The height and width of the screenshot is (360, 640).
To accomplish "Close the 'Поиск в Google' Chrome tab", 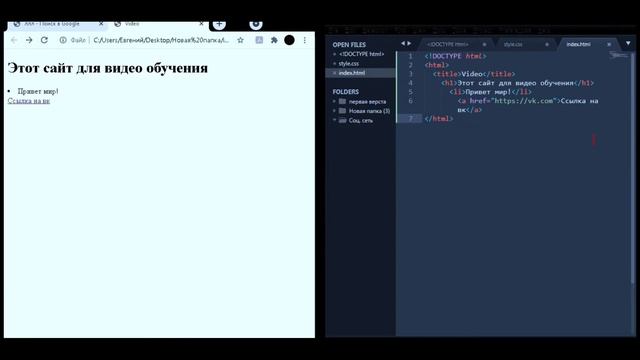I will pyautogui.click(x=101, y=24).
